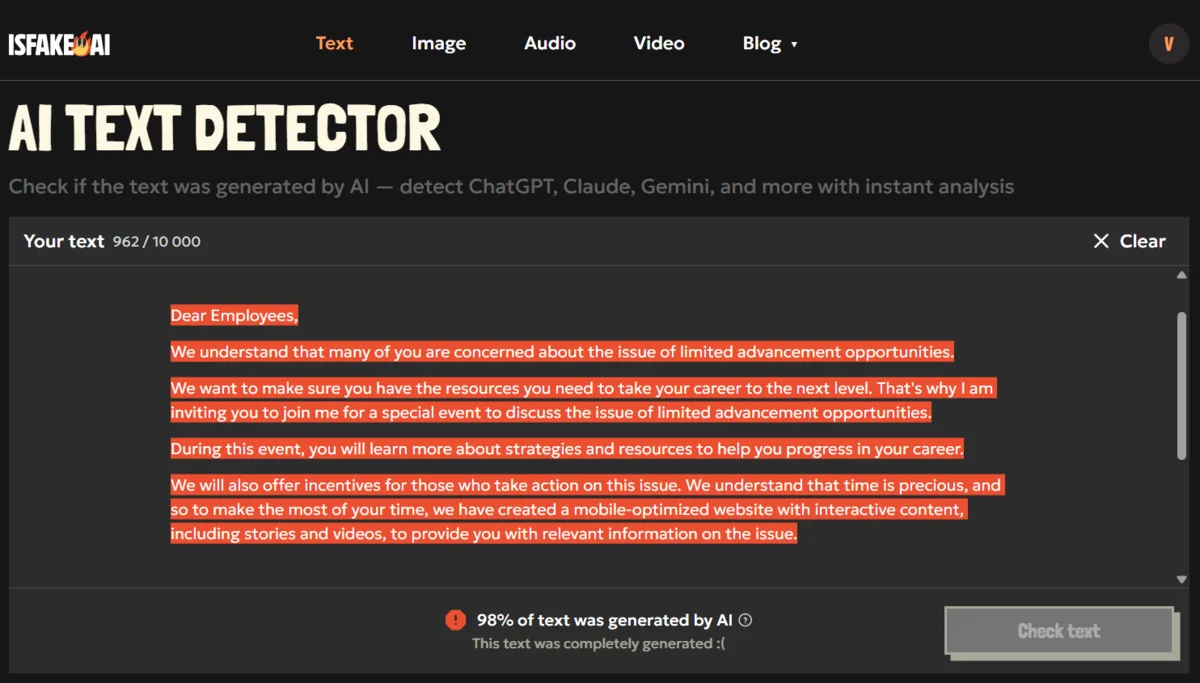Click the orange exclamation alert icon
The height and width of the screenshot is (683, 1200).
click(x=456, y=620)
